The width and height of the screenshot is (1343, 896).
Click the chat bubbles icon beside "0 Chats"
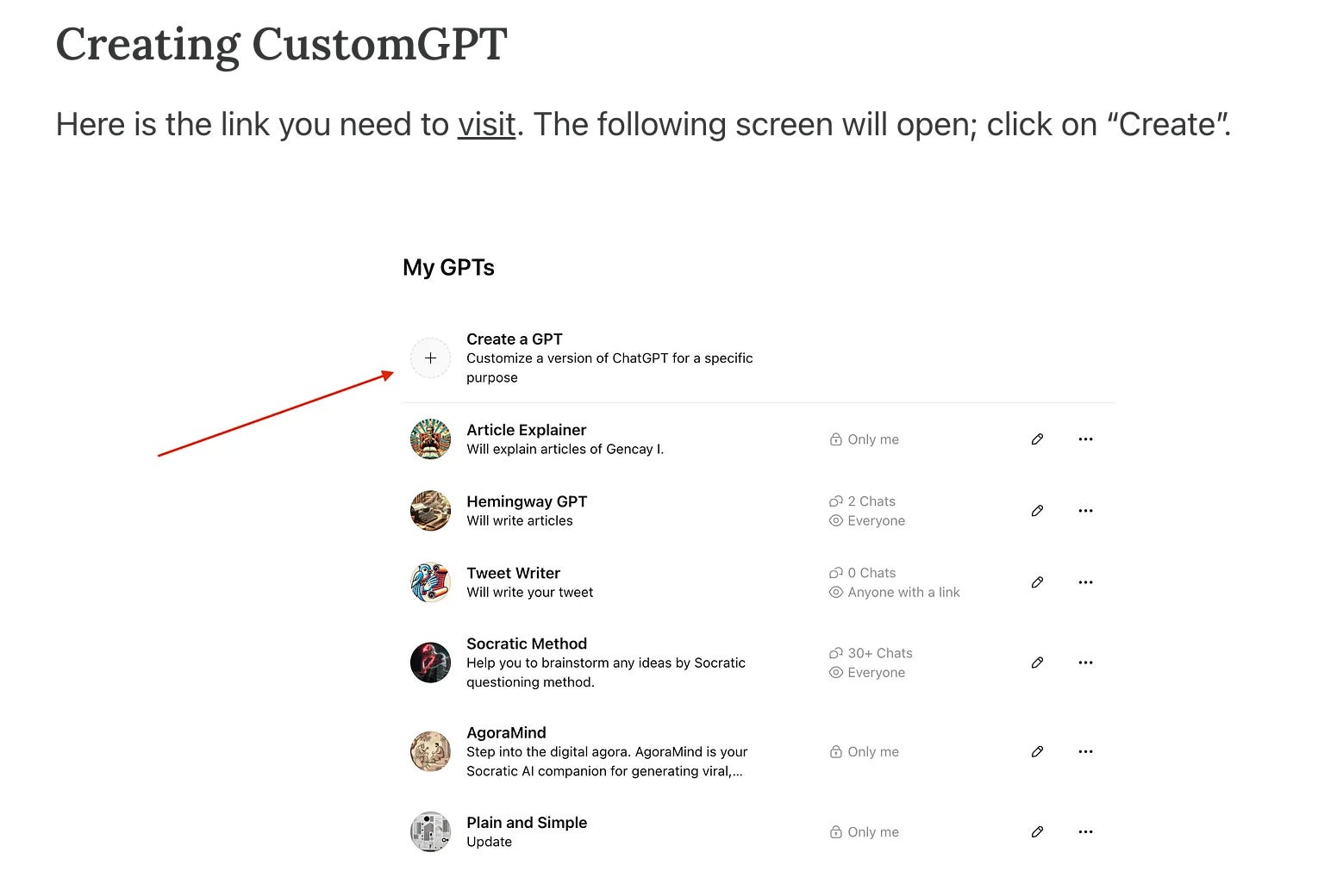click(x=835, y=573)
